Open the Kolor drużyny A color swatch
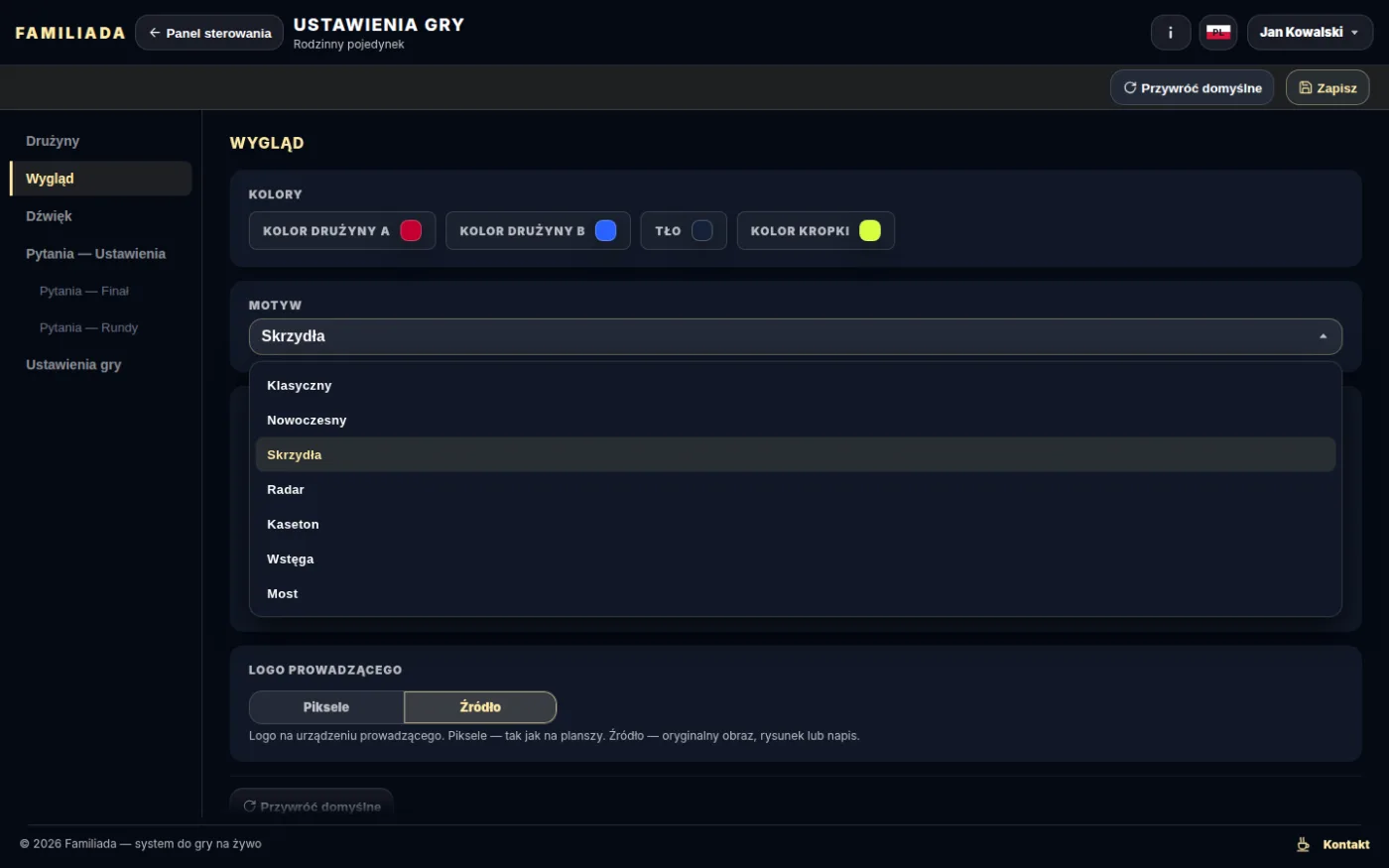 click(411, 230)
